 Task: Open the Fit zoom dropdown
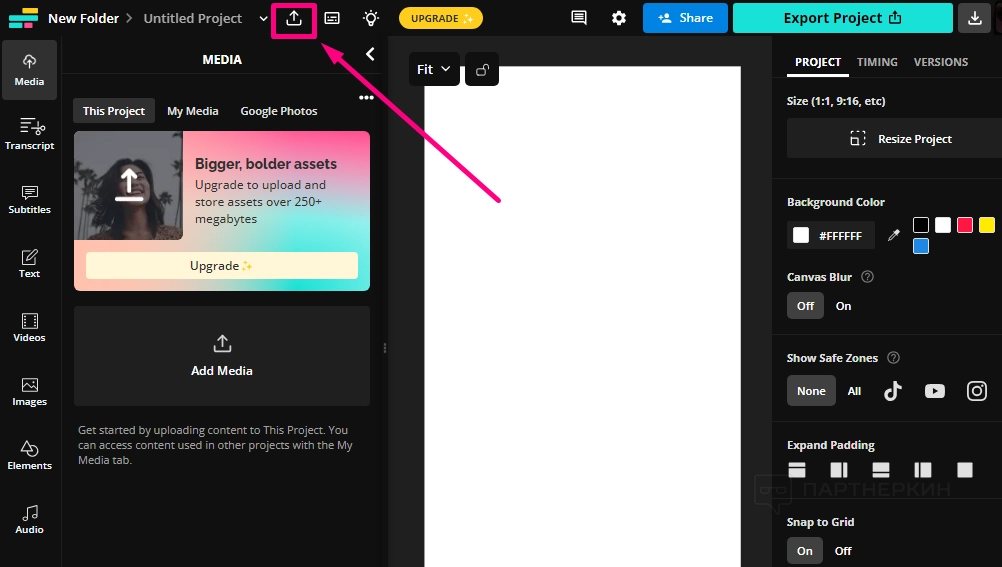(434, 69)
